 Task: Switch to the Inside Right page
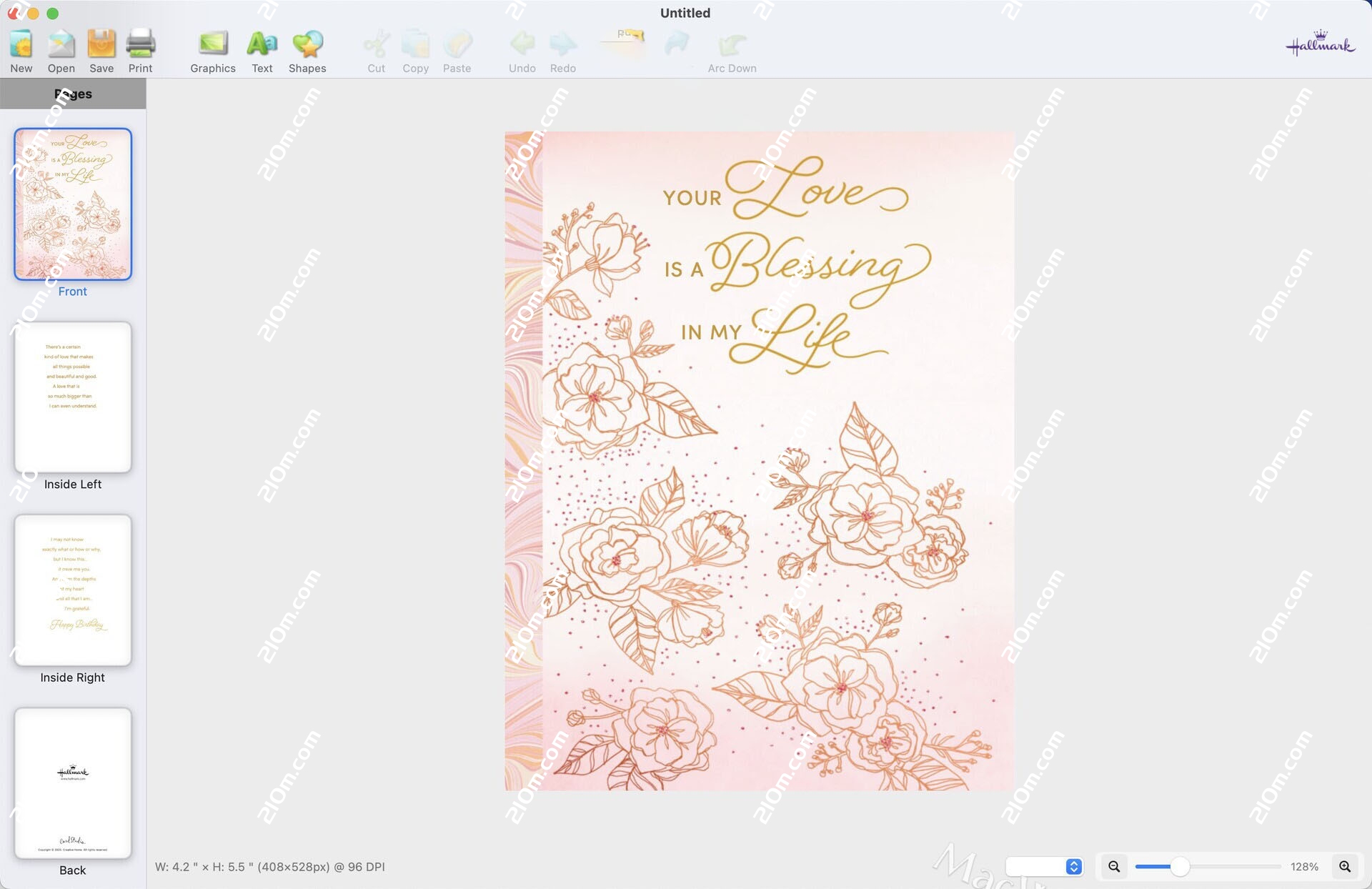click(x=72, y=591)
